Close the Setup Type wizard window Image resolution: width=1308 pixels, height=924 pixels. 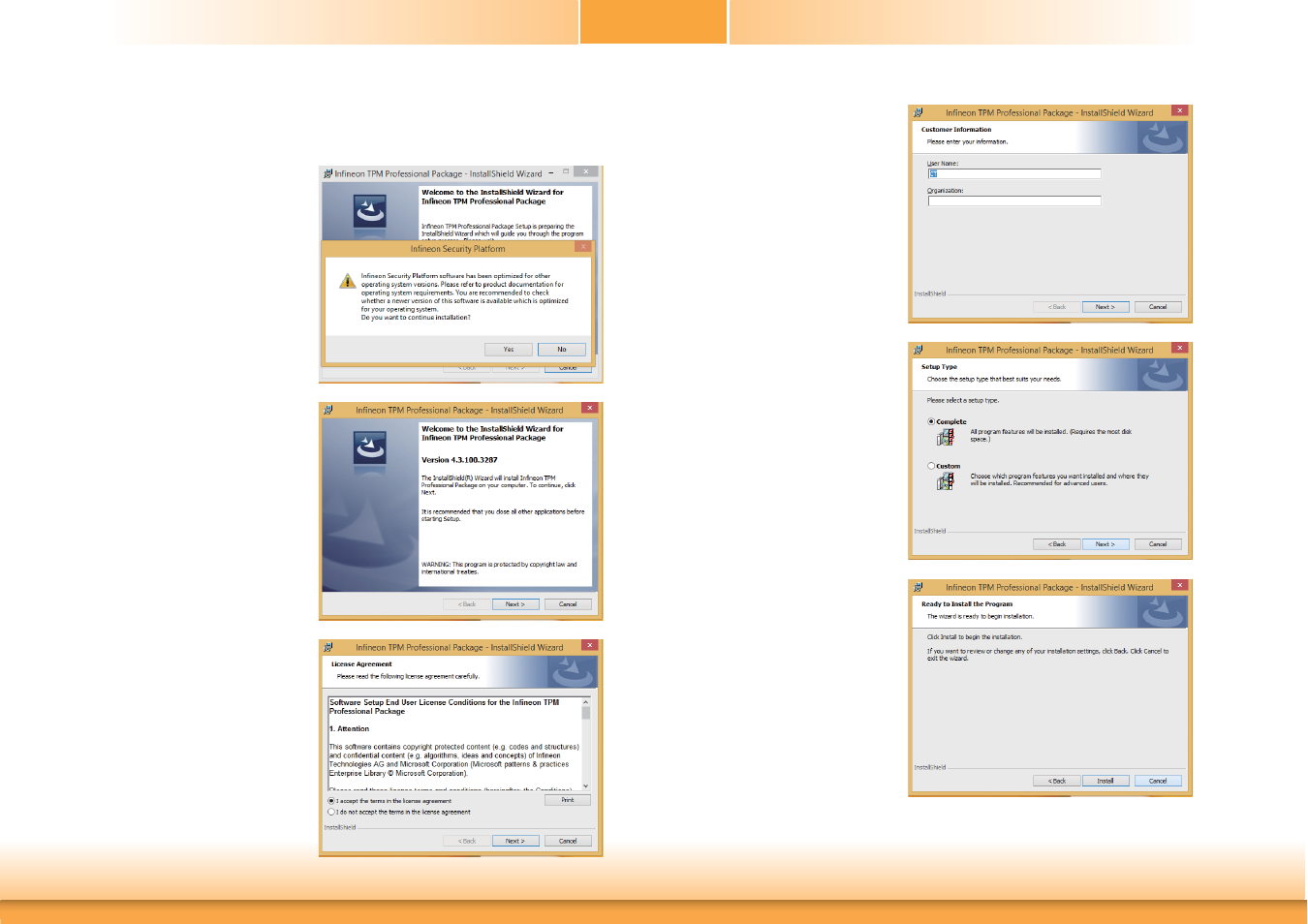point(1180,348)
